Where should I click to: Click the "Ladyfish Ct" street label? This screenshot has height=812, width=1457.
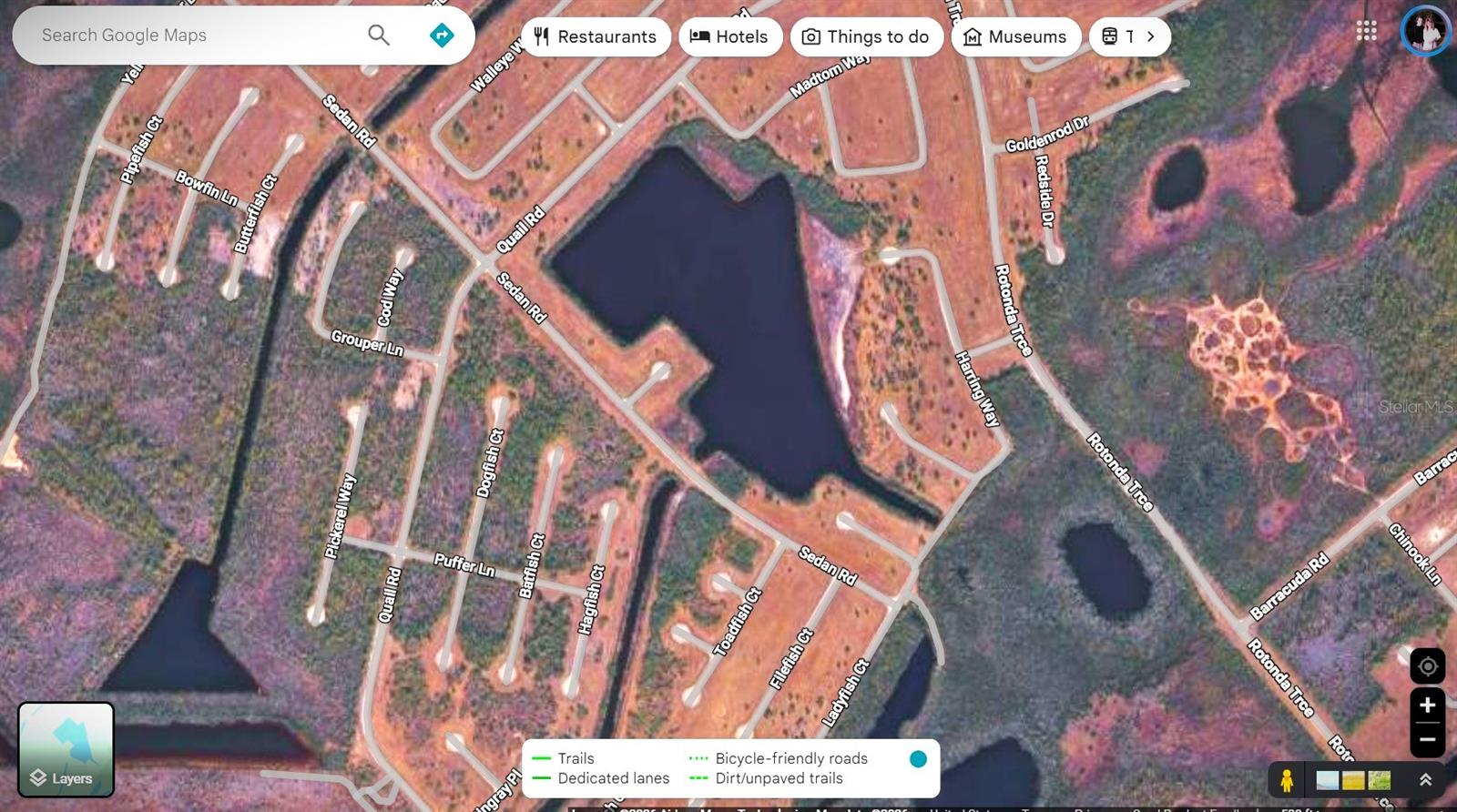846,694
